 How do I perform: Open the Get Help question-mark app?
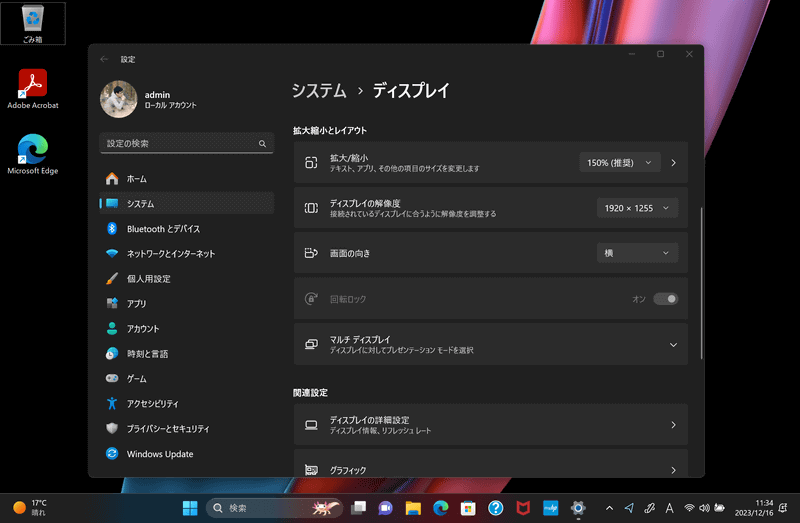click(x=495, y=508)
